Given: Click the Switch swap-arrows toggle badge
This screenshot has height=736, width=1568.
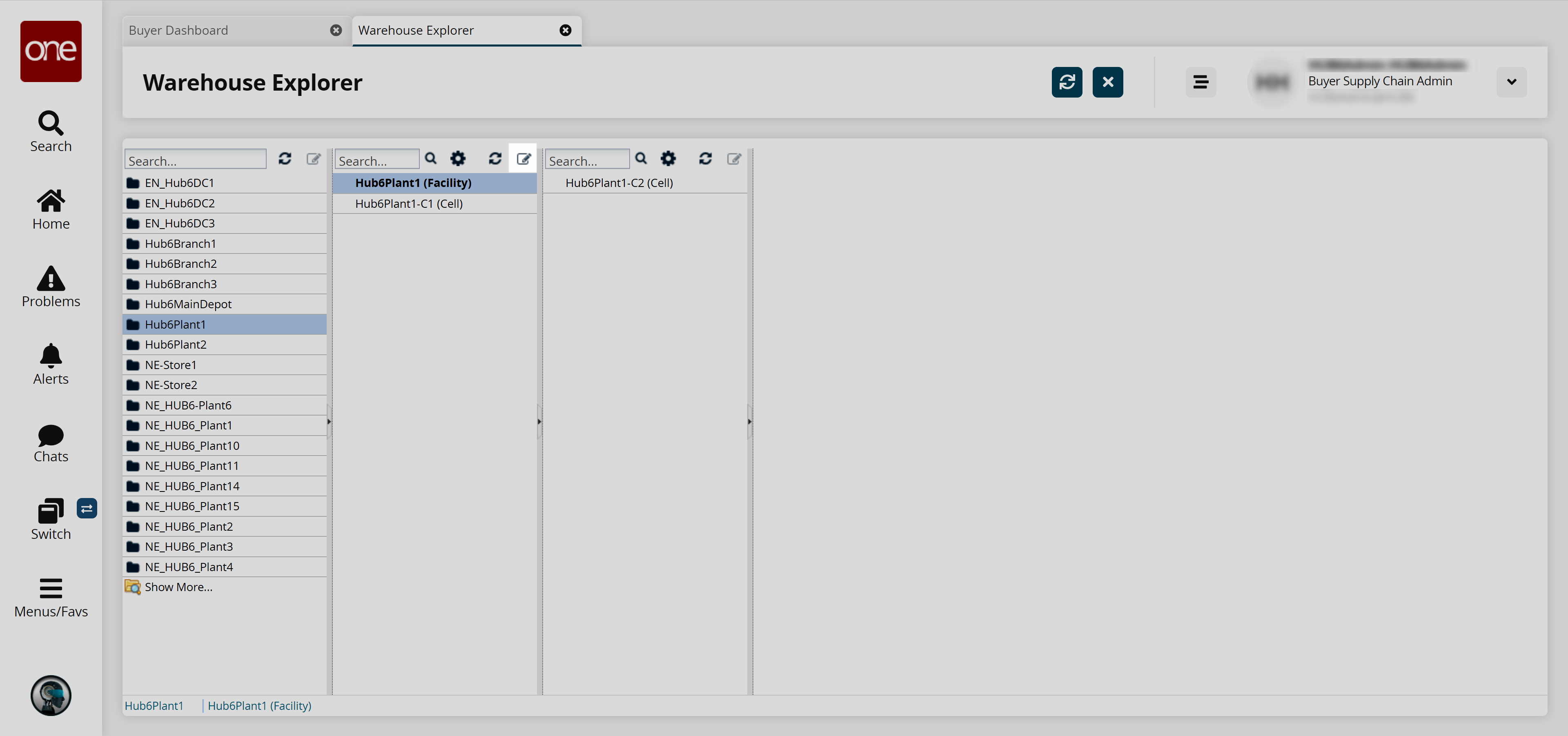Looking at the screenshot, I should point(87,509).
